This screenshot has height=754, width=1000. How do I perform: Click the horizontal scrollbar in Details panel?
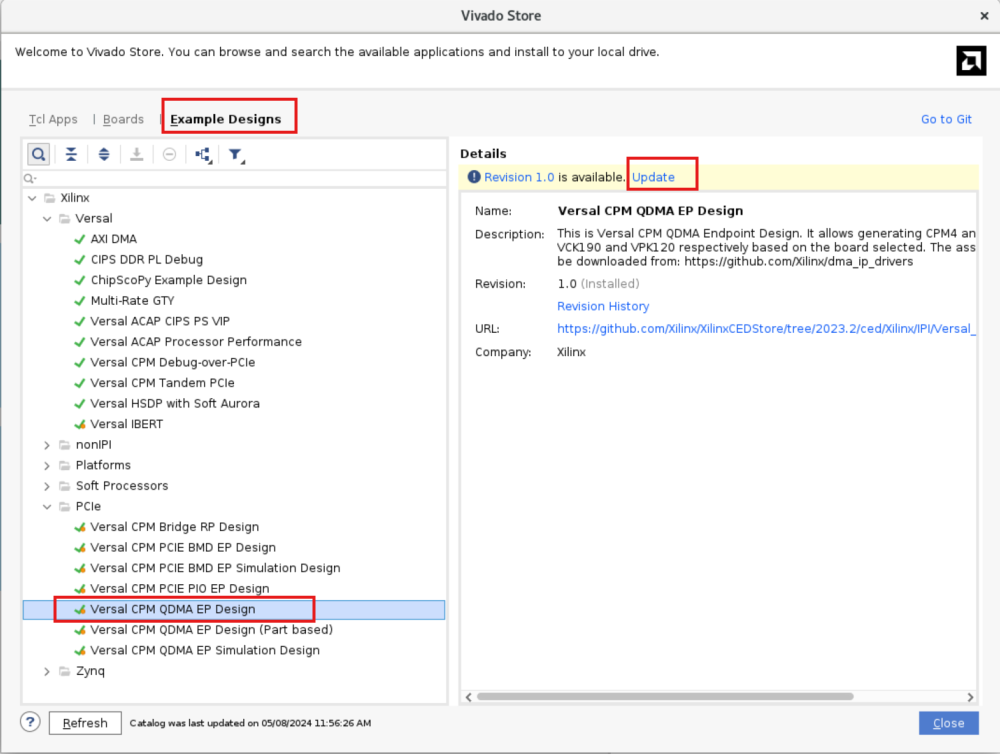point(665,696)
